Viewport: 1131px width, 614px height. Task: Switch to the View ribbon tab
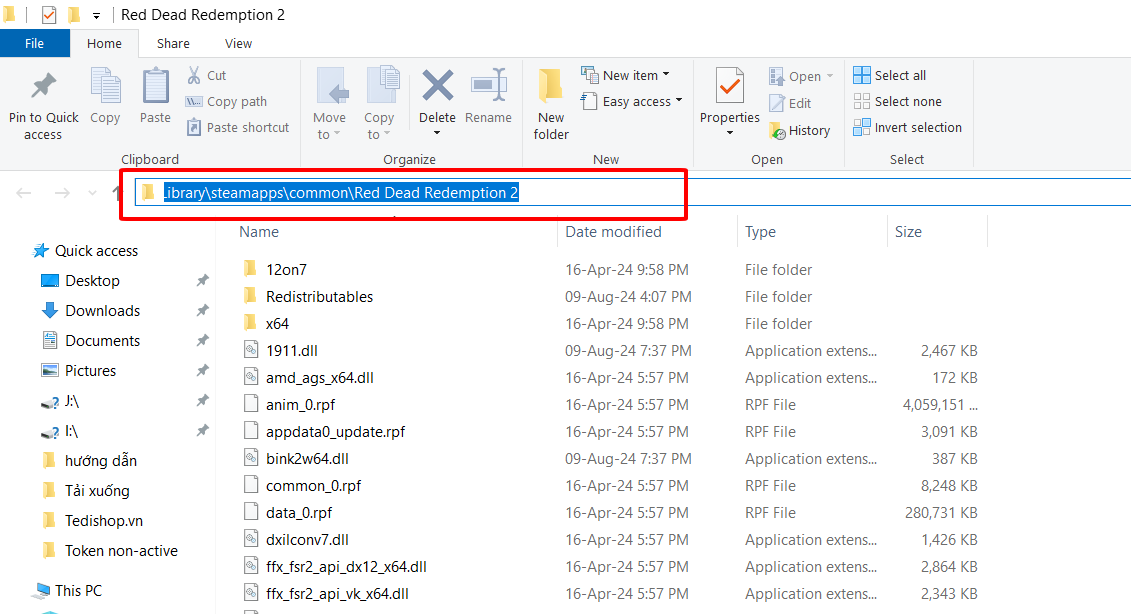[x=238, y=43]
